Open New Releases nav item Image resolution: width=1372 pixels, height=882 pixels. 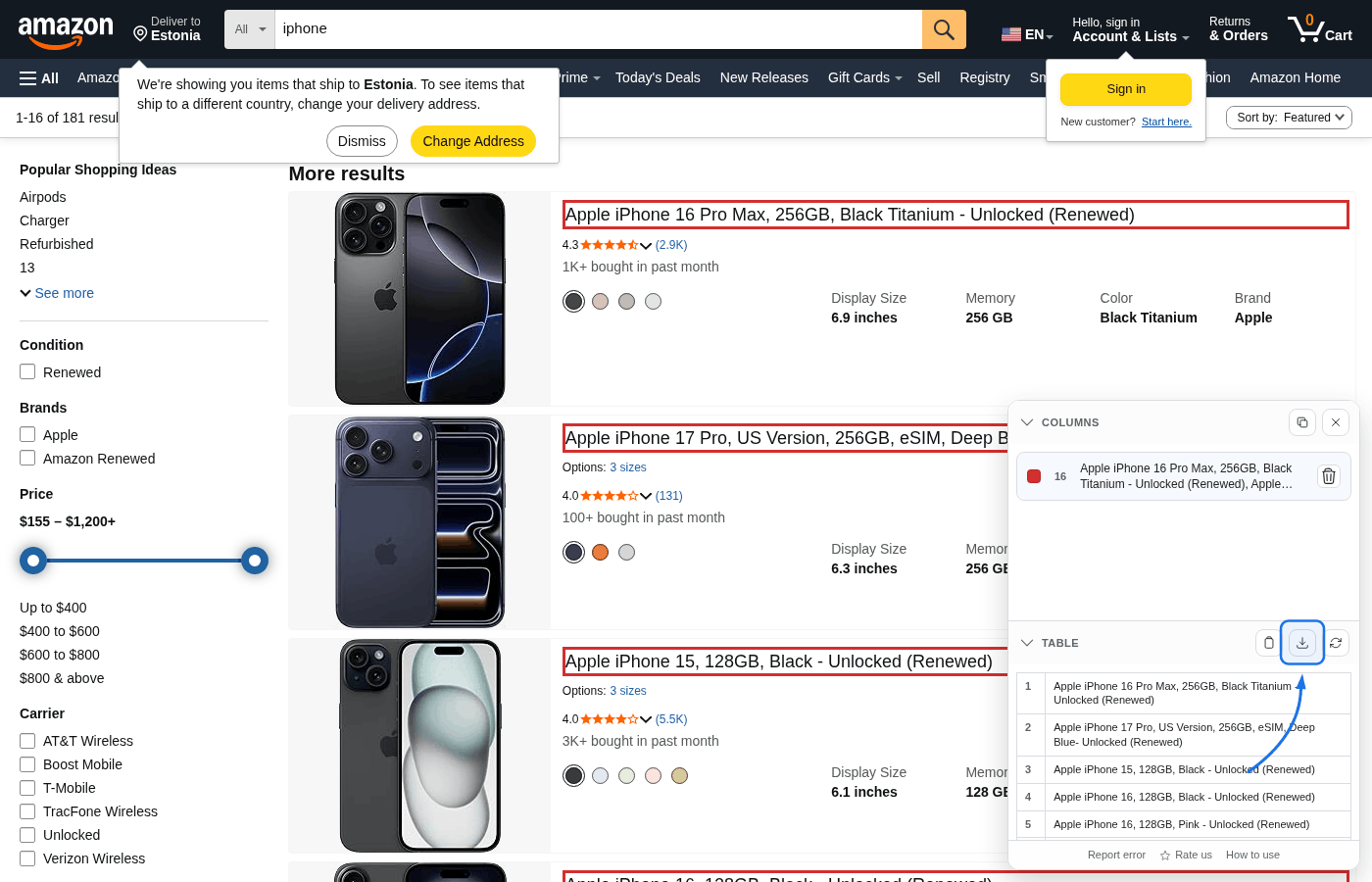764,78
